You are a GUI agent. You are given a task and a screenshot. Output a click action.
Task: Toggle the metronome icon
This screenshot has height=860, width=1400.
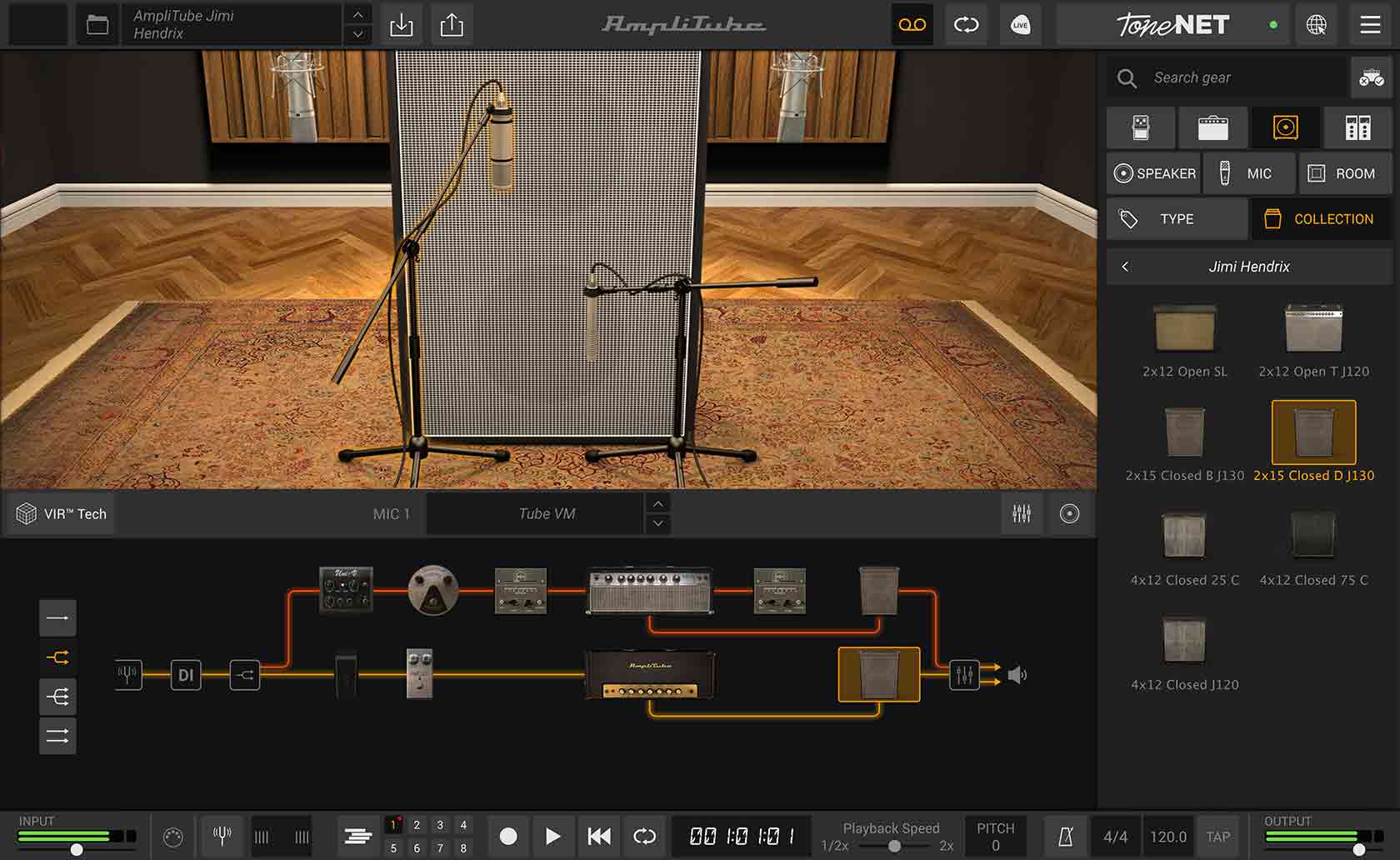[1066, 837]
